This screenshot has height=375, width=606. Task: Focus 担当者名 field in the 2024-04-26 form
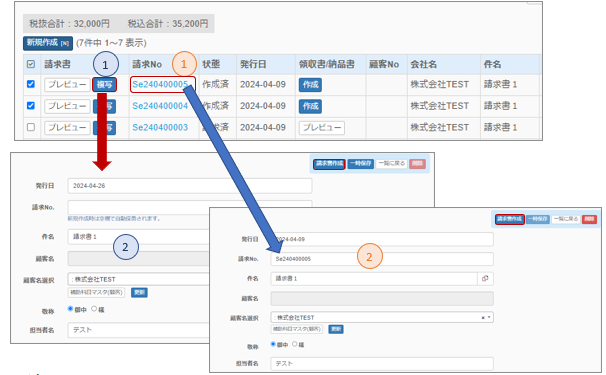pos(139,330)
